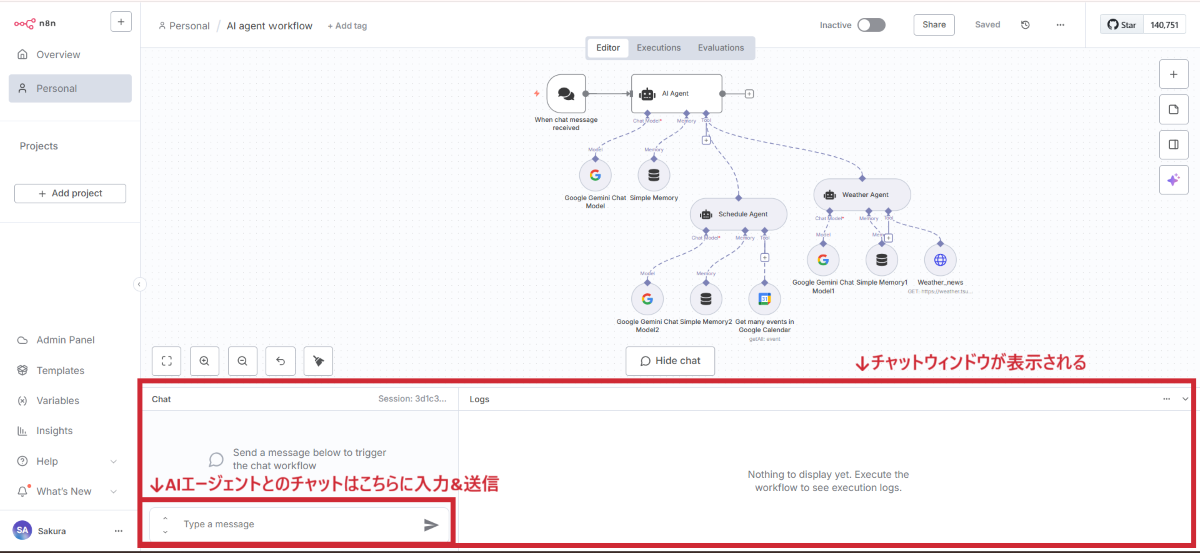Send the chat message with arrow icon
Image resolution: width=1200 pixels, height=553 pixels.
click(431, 524)
